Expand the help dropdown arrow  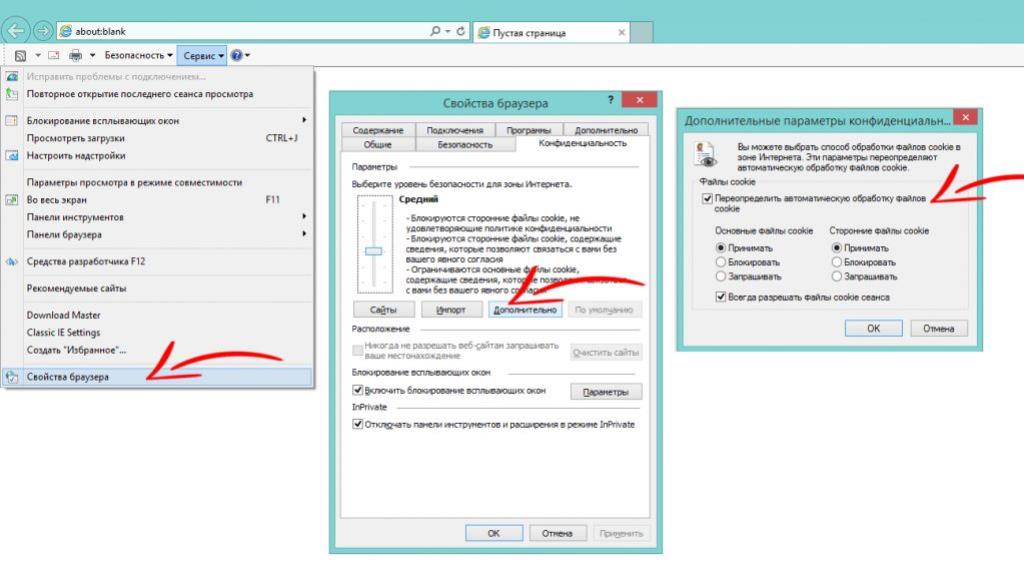click(x=248, y=56)
